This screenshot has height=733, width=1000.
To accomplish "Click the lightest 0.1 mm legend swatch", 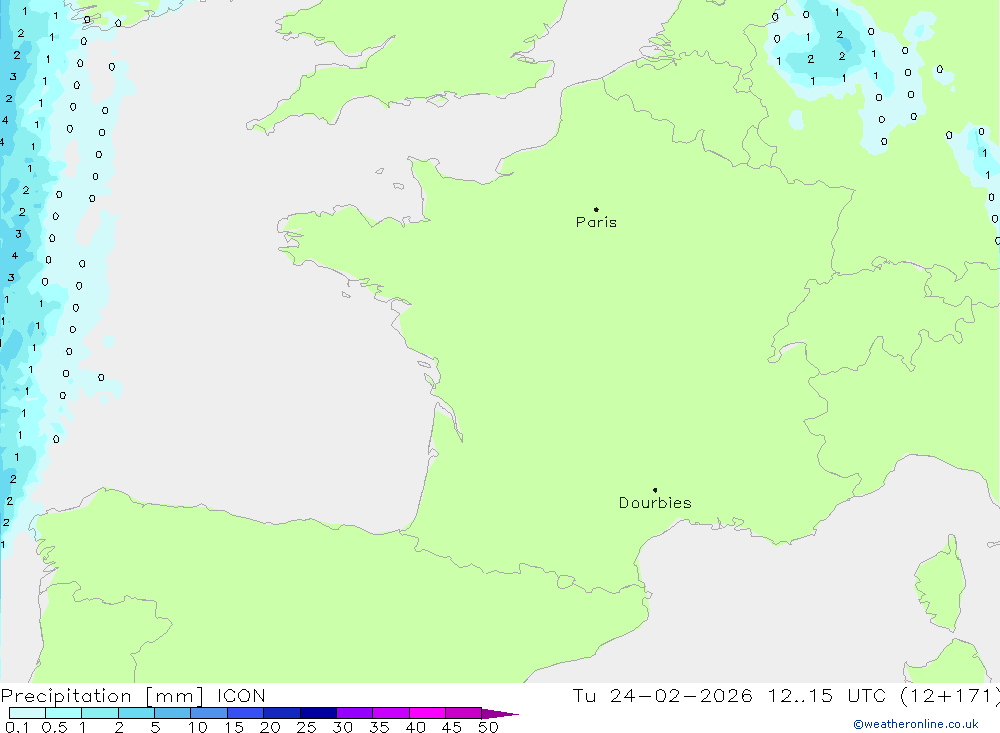I will 27,713.
